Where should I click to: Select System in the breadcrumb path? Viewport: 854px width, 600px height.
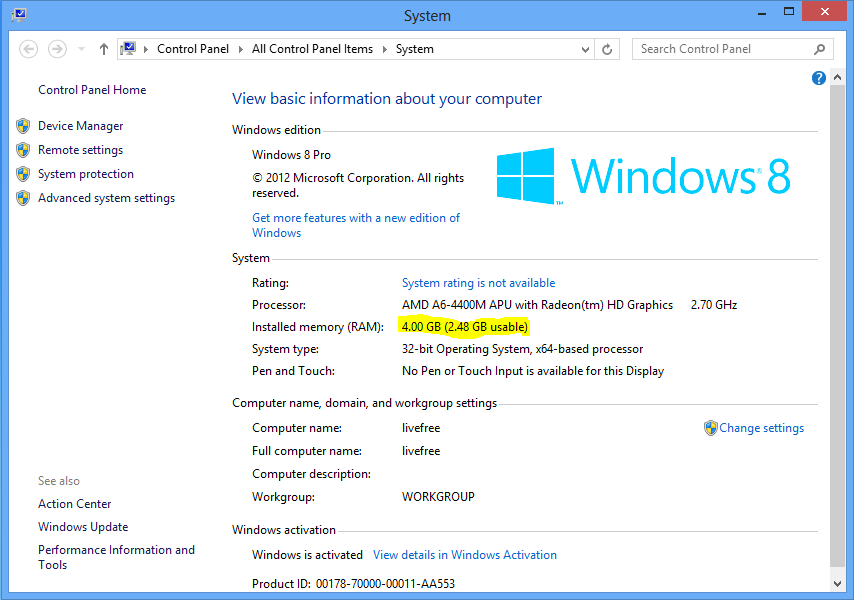414,49
